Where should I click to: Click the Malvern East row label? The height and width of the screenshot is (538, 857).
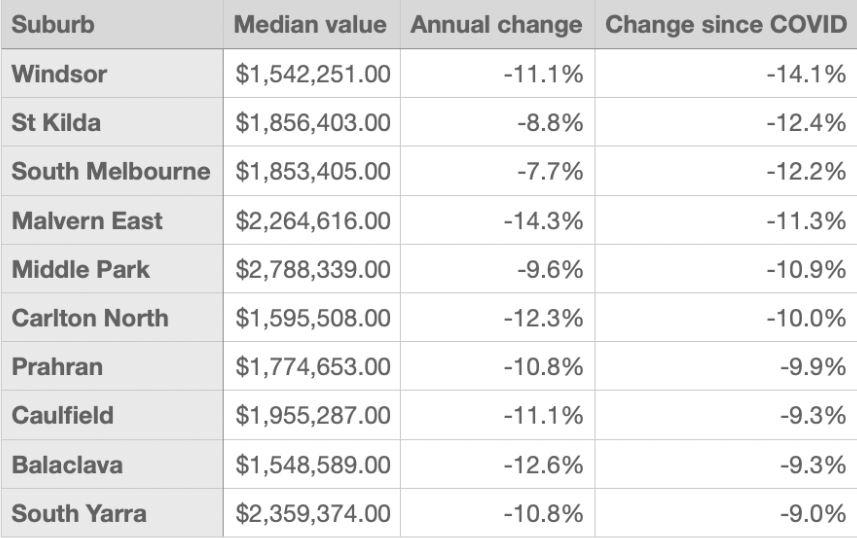click(86, 221)
